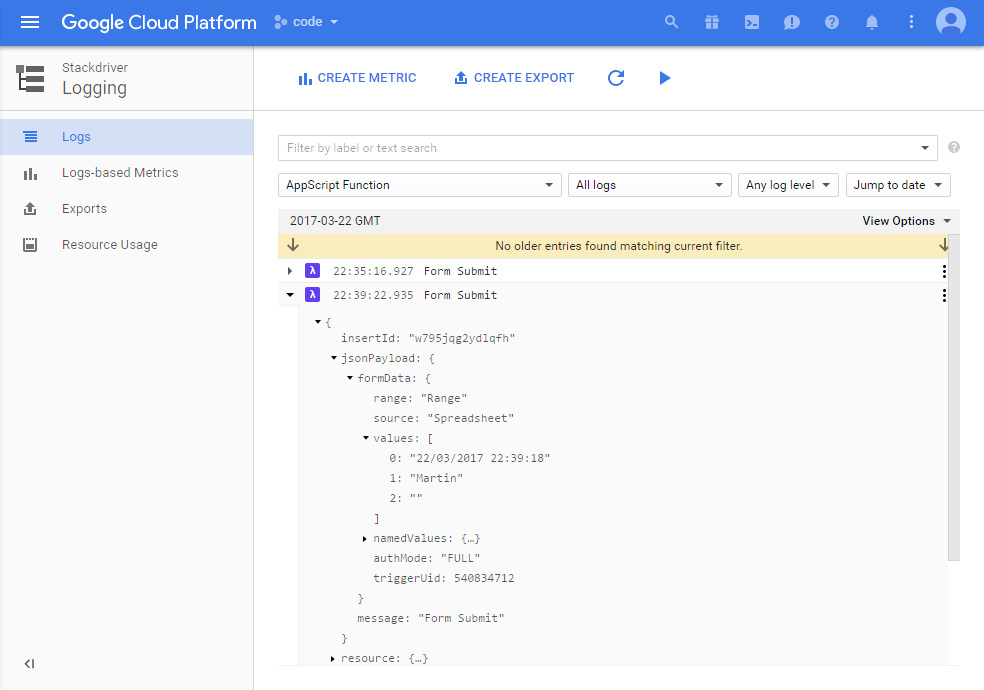The image size is (984, 690).
Task: Click right down-arrow in the yellow banner
Action: 943,245
